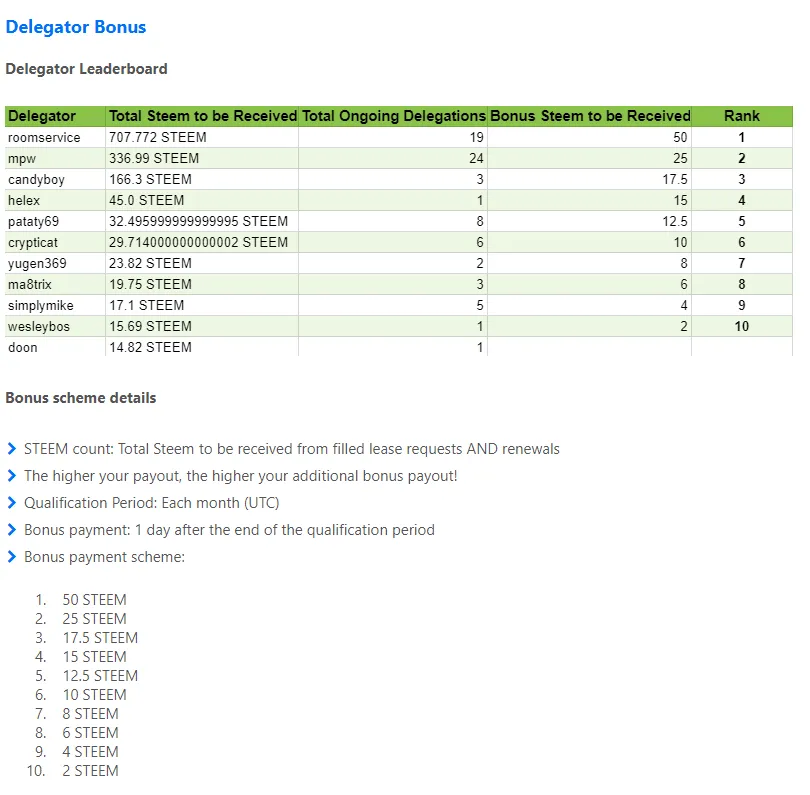This screenshot has width=810, height=795.
Task: Click the chevron beside Bonus payment scheme
Action: point(12,557)
